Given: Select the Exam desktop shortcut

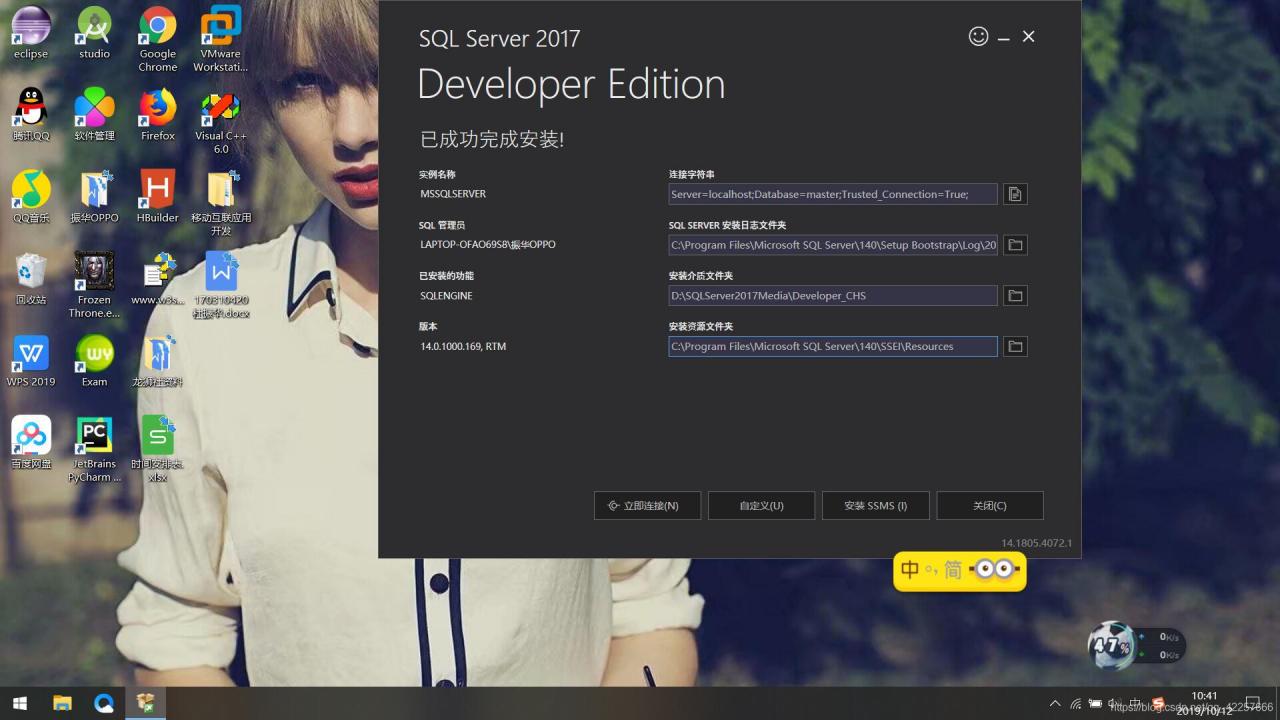Looking at the screenshot, I should click(x=94, y=360).
